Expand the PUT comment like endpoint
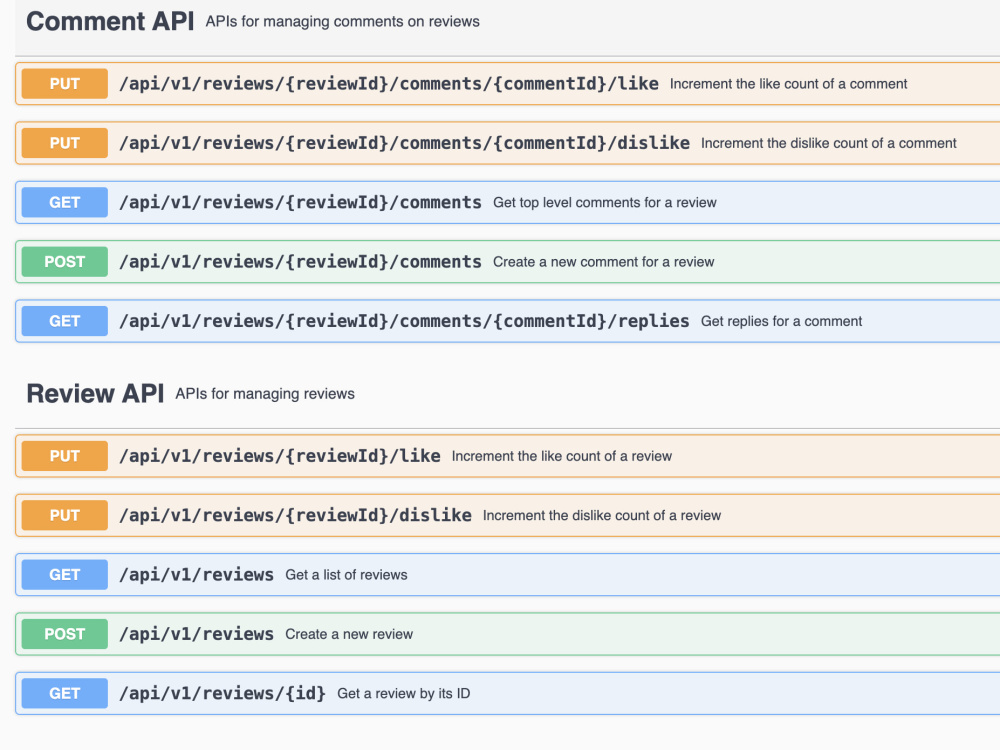The image size is (1000, 750). click(x=508, y=84)
